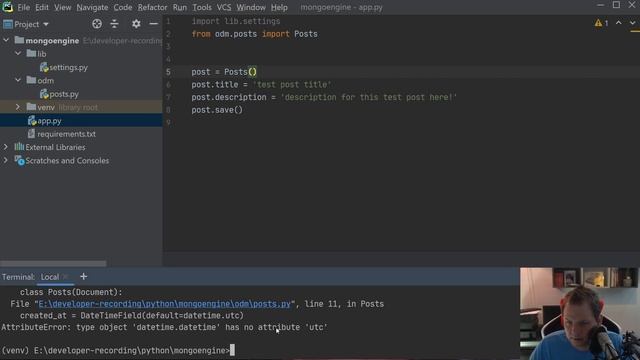Select the venv library root row
Screen dimensions: 640x360
(81, 107)
